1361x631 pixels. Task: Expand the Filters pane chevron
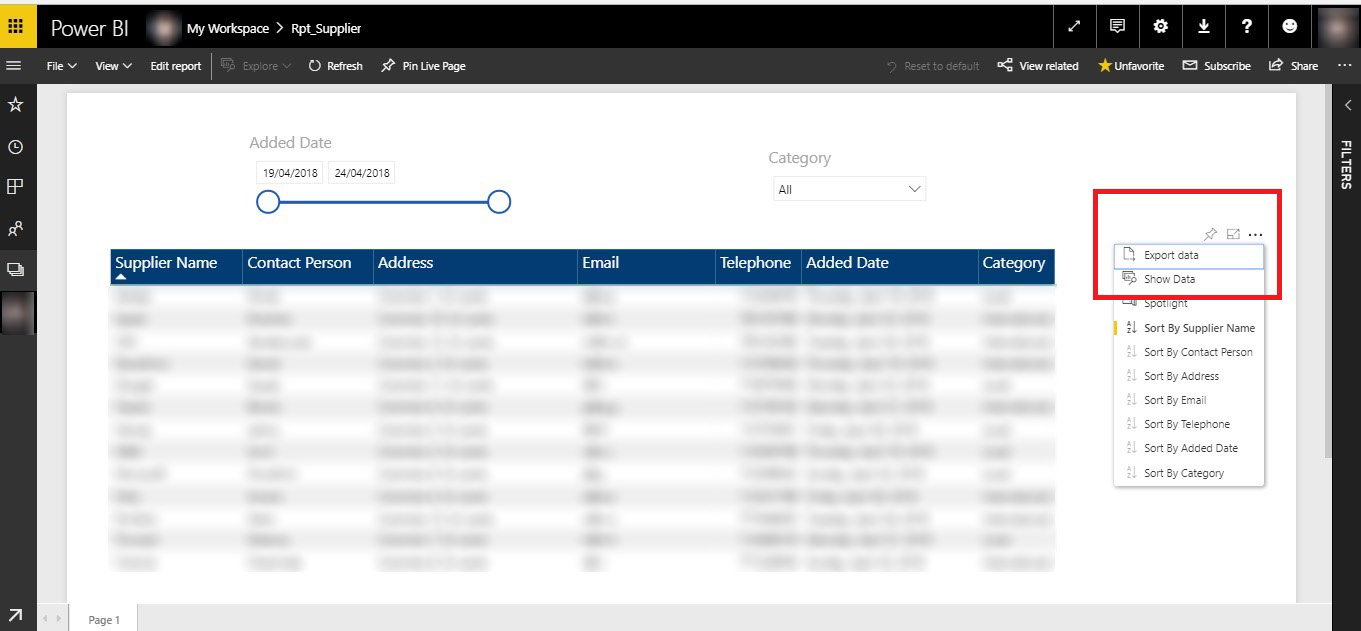(x=1347, y=105)
